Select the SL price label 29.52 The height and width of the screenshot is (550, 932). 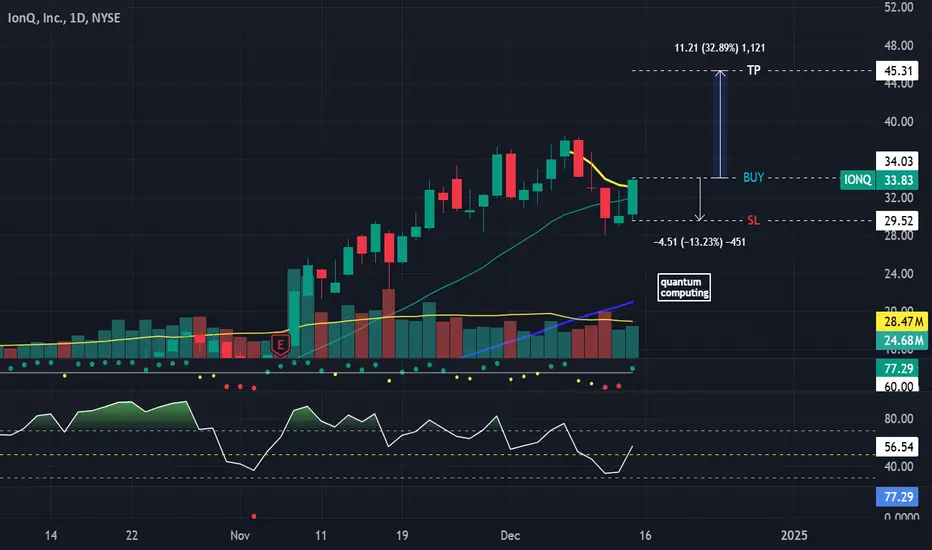897,221
